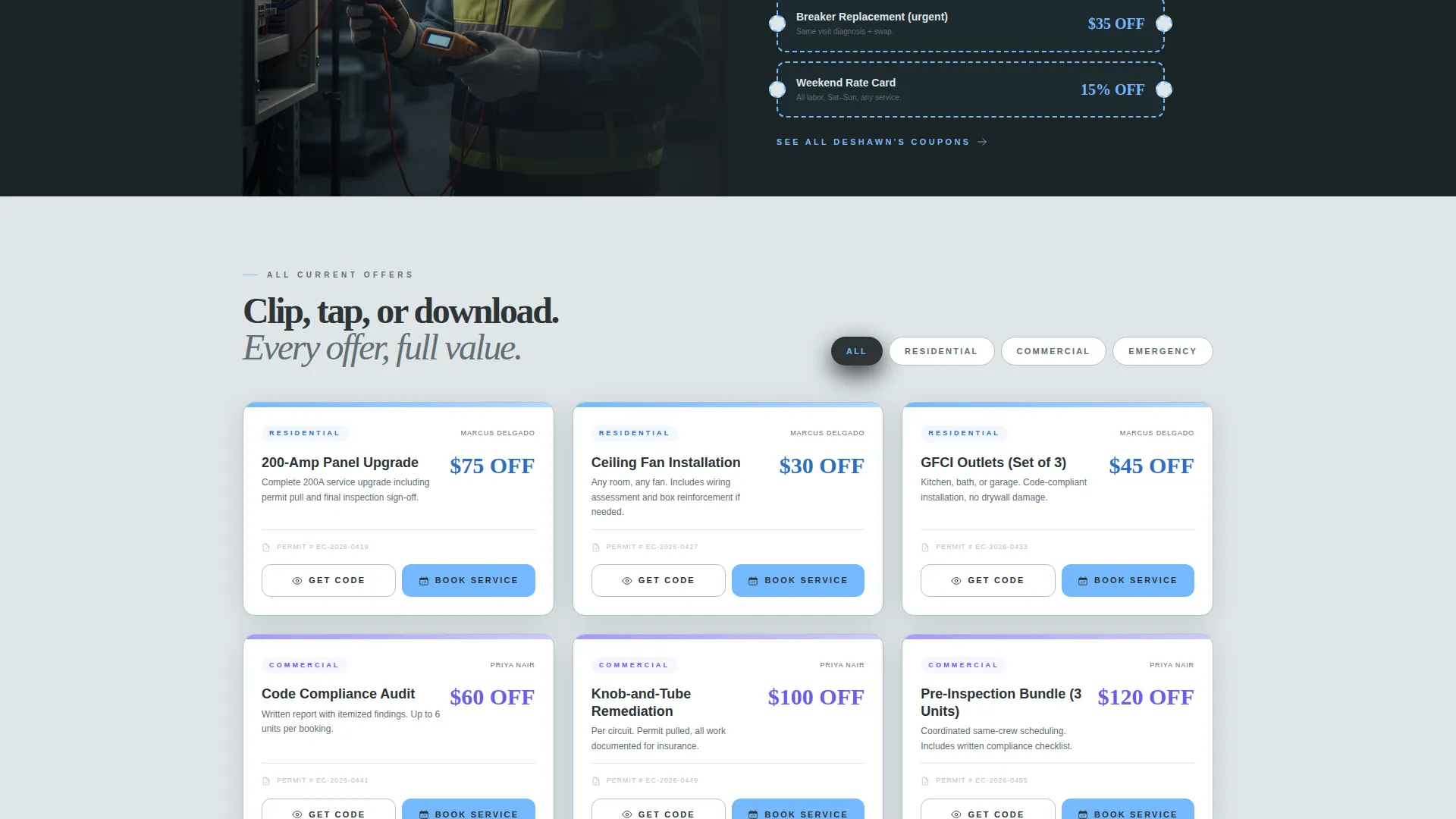The image size is (1456, 819).
Task: Get code for GFCI Outlets (Set of 3)
Action: tap(987, 580)
